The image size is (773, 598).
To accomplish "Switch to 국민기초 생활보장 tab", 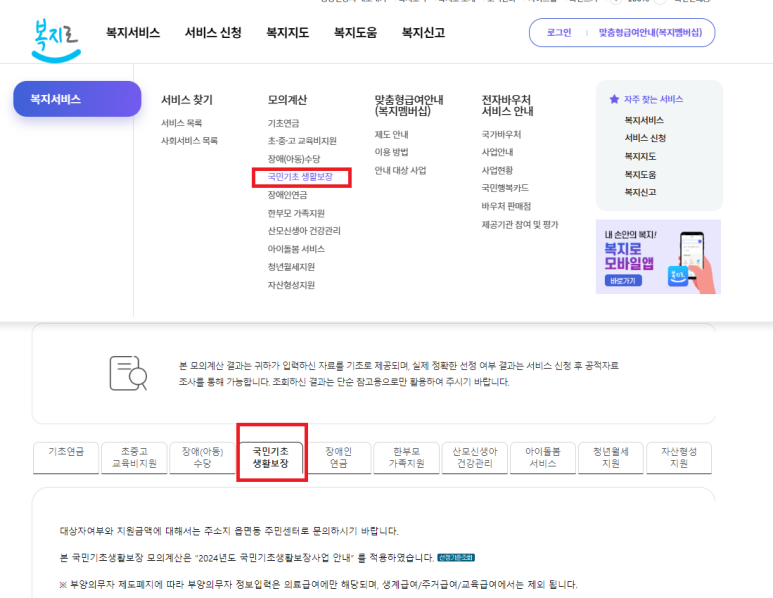I will coord(271,457).
